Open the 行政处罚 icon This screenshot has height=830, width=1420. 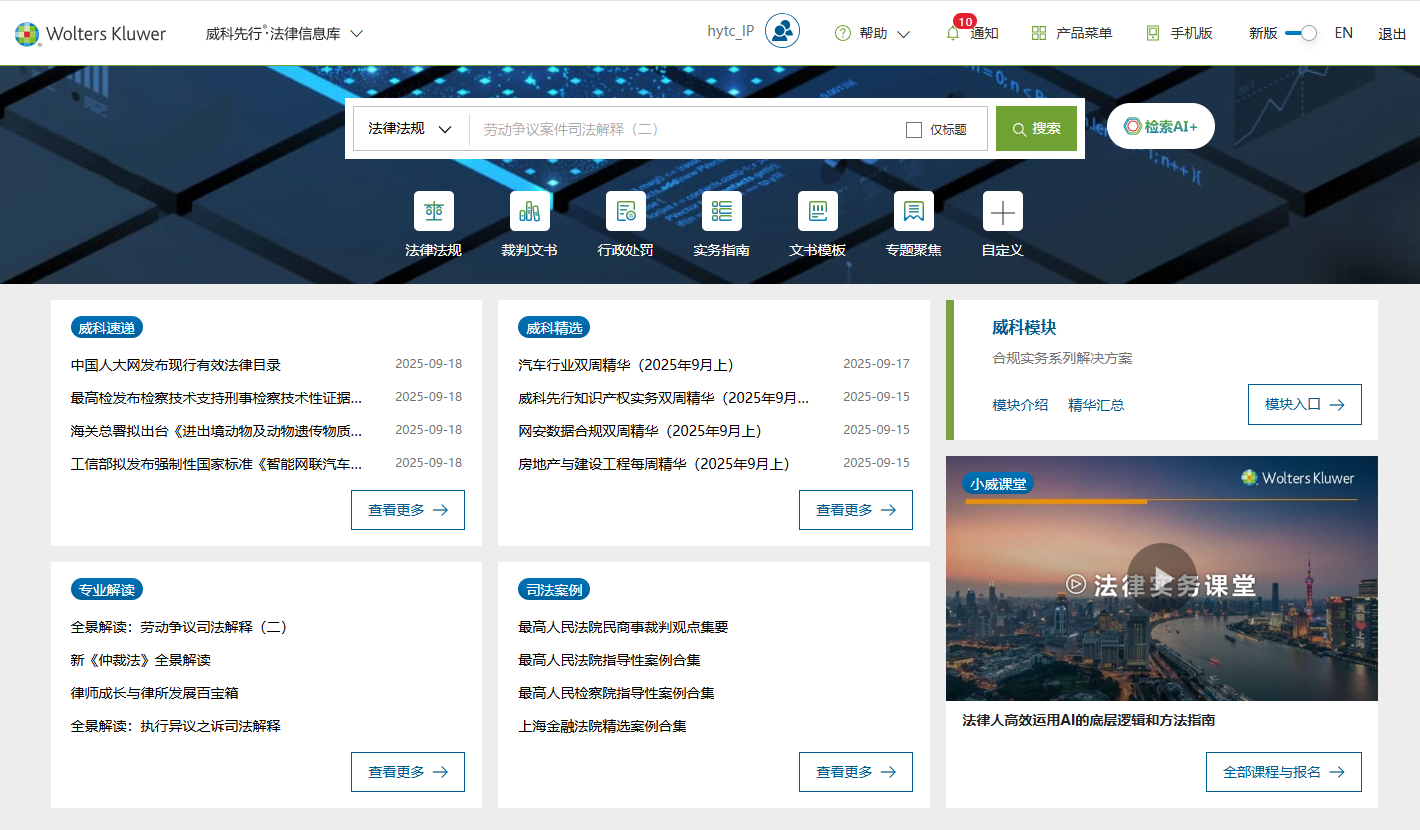pos(626,211)
